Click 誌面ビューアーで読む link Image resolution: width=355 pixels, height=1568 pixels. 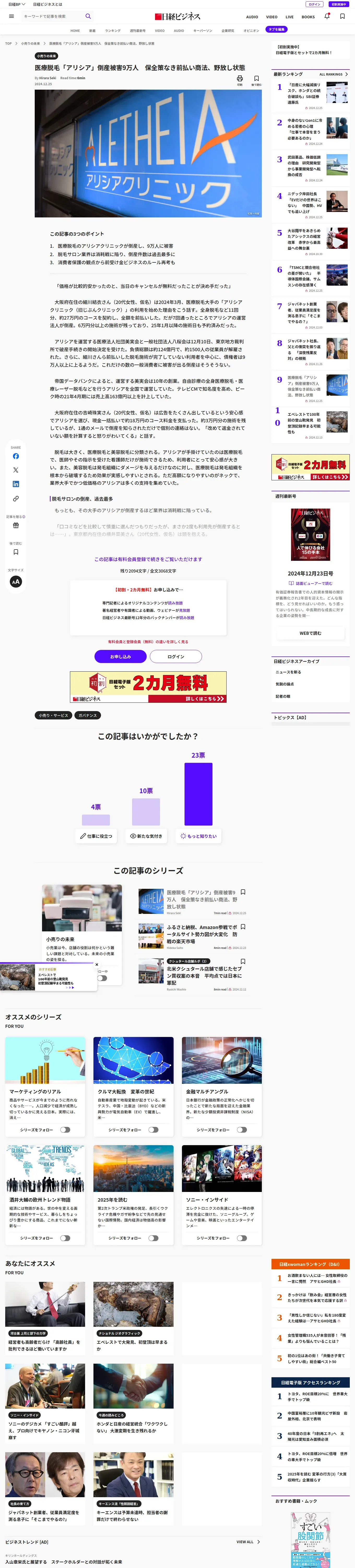tap(311, 583)
